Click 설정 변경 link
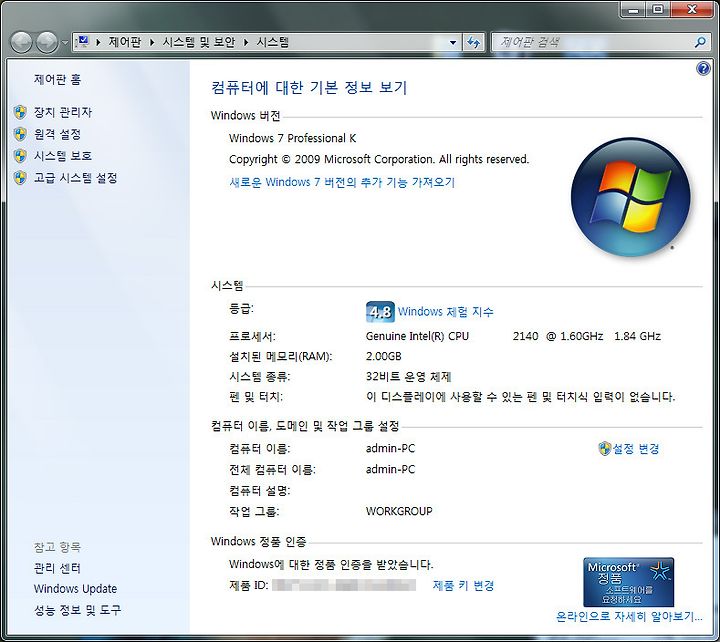The height and width of the screenshot is (642, 720). tap(636, 448)
